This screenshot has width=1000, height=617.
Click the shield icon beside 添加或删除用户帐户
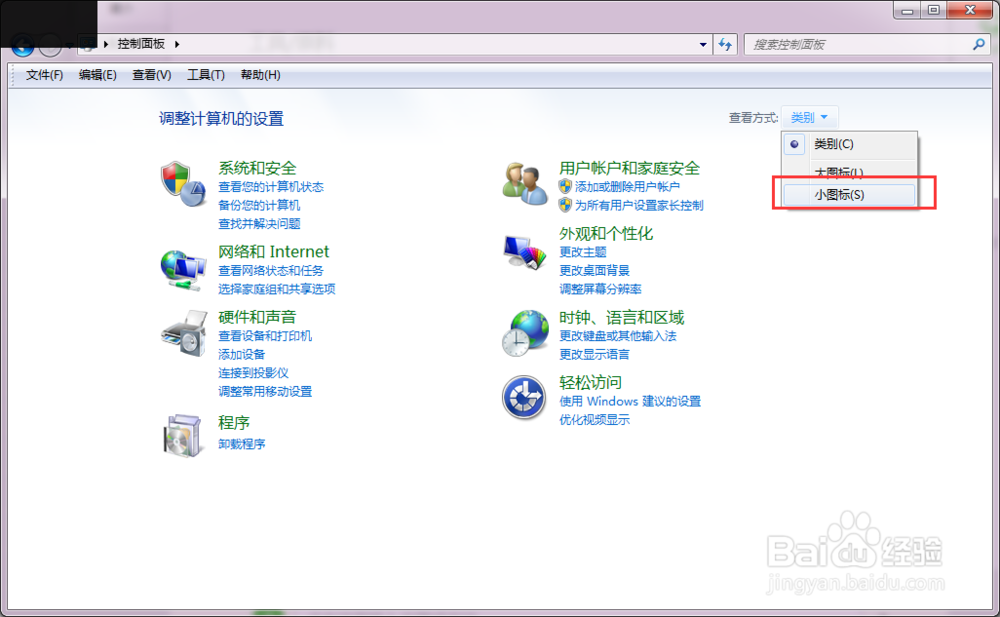565,186
